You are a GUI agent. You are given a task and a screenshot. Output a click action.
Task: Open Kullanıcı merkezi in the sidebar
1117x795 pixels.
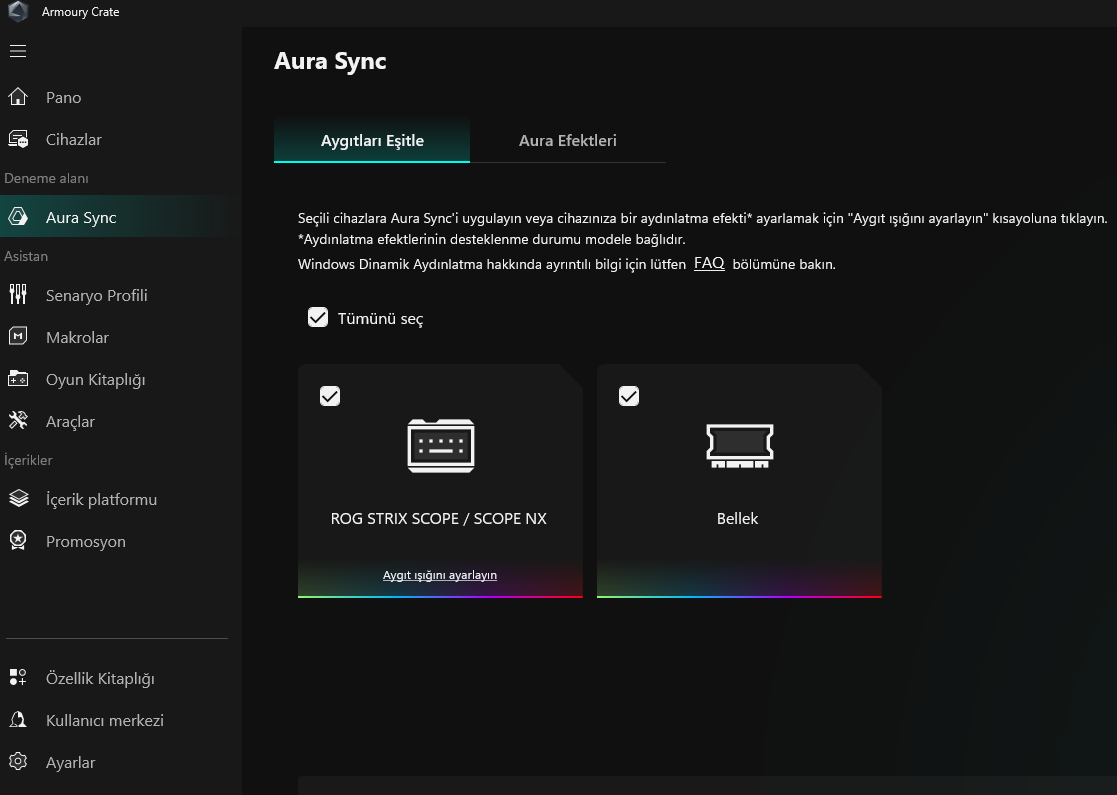(121, 719)
